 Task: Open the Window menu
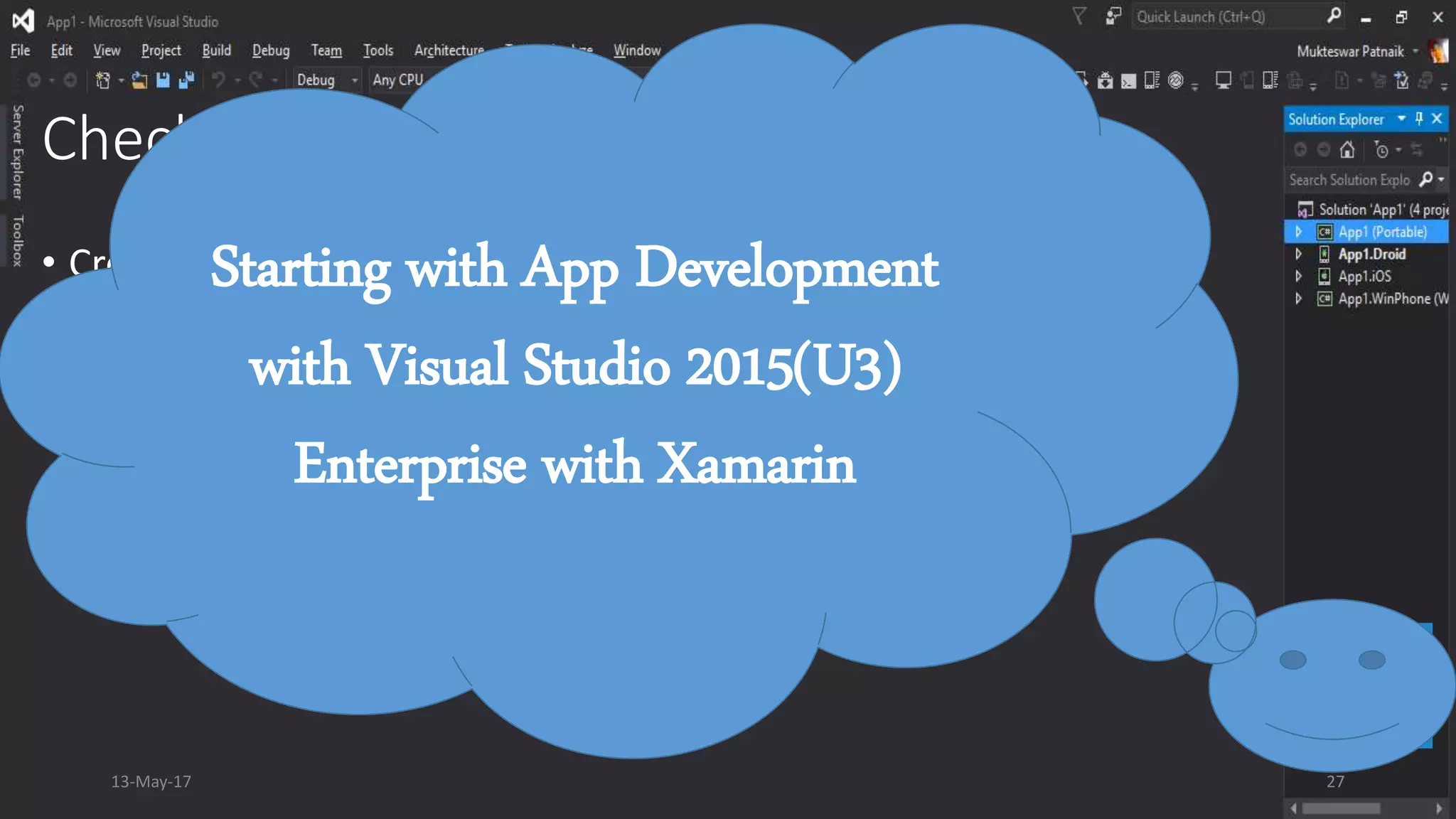coord(637,50)
